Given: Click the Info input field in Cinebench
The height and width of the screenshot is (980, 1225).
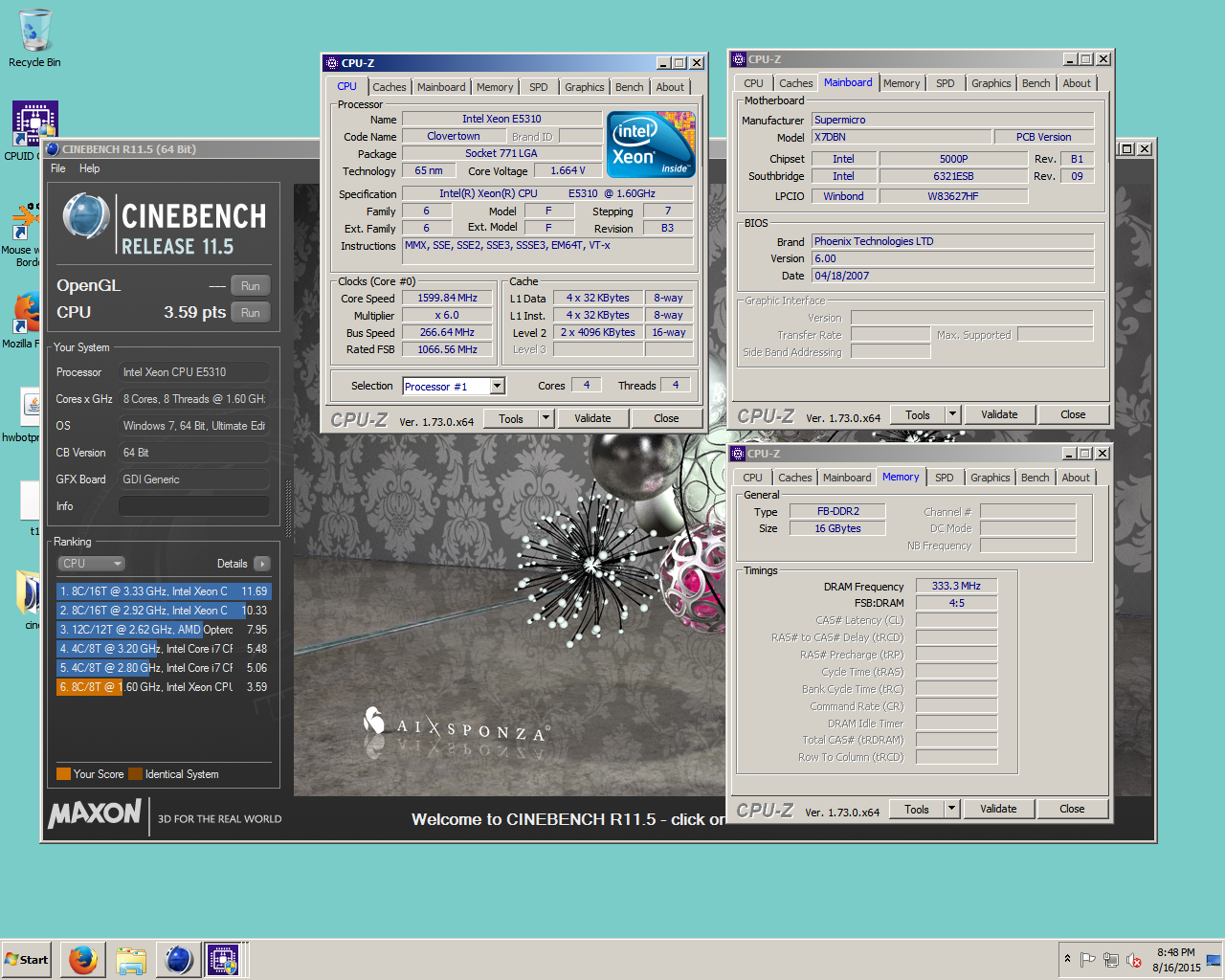Looking at the screenshot, I should [x=193, y=506].
